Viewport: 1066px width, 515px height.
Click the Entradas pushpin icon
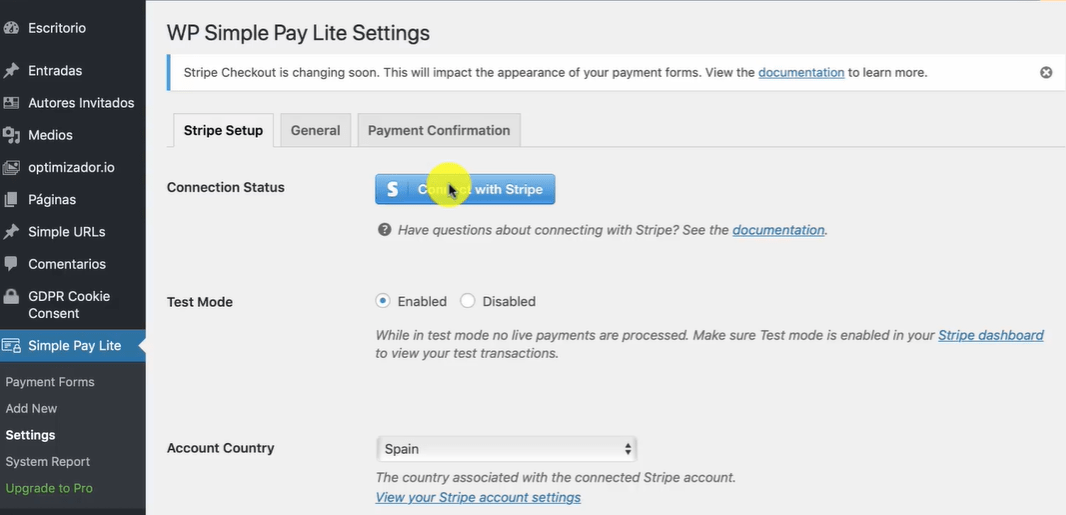pyautogui.click(x=11, y=71)
